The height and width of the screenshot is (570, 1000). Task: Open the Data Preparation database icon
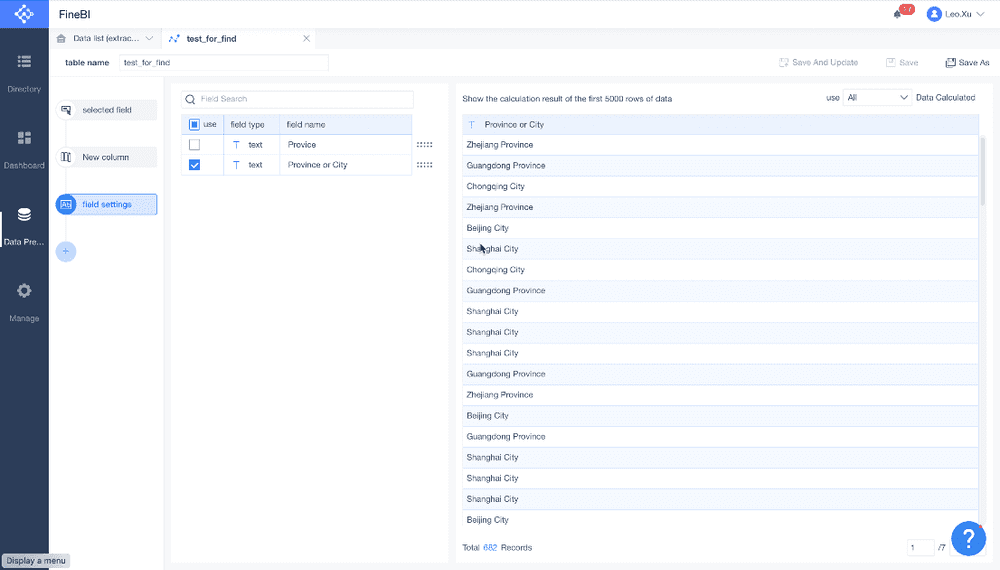pyautogui.click(x=24, y=214)
